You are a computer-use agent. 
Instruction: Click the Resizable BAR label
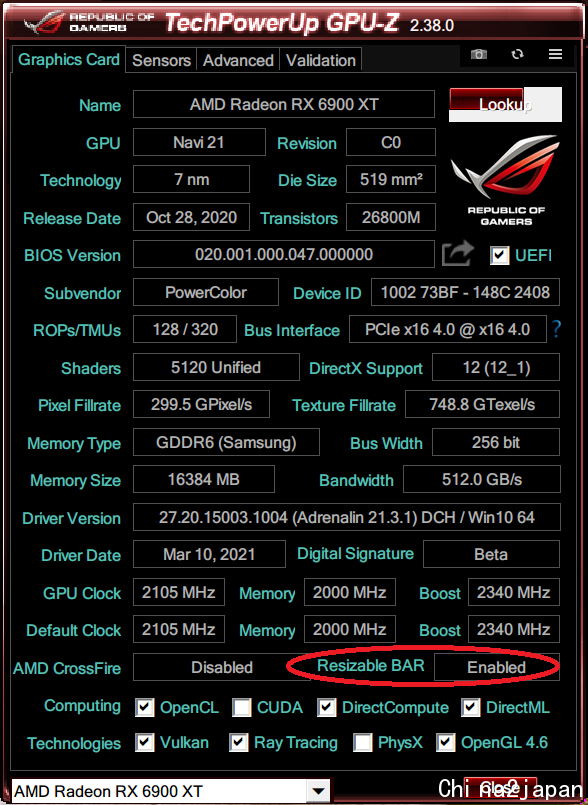pyautogui.click(x=371, y=665)
